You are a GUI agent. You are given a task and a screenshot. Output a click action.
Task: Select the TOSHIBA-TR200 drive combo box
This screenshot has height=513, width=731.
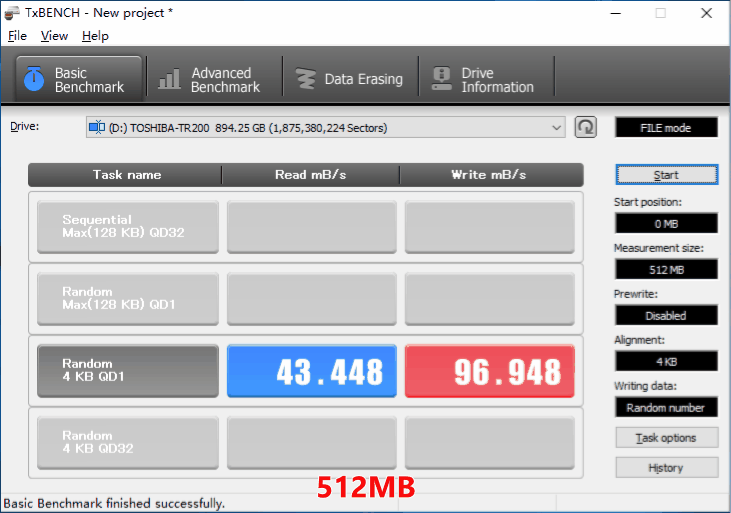point(325,127)
